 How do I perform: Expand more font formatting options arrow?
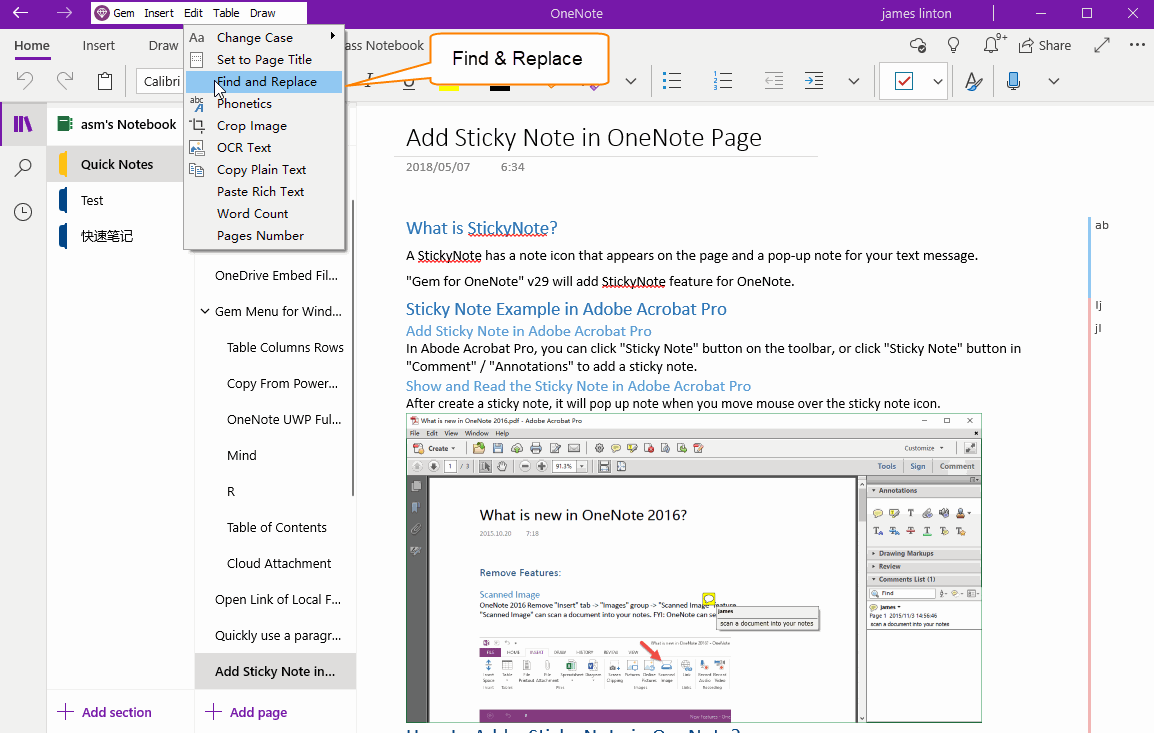point(631,81)
